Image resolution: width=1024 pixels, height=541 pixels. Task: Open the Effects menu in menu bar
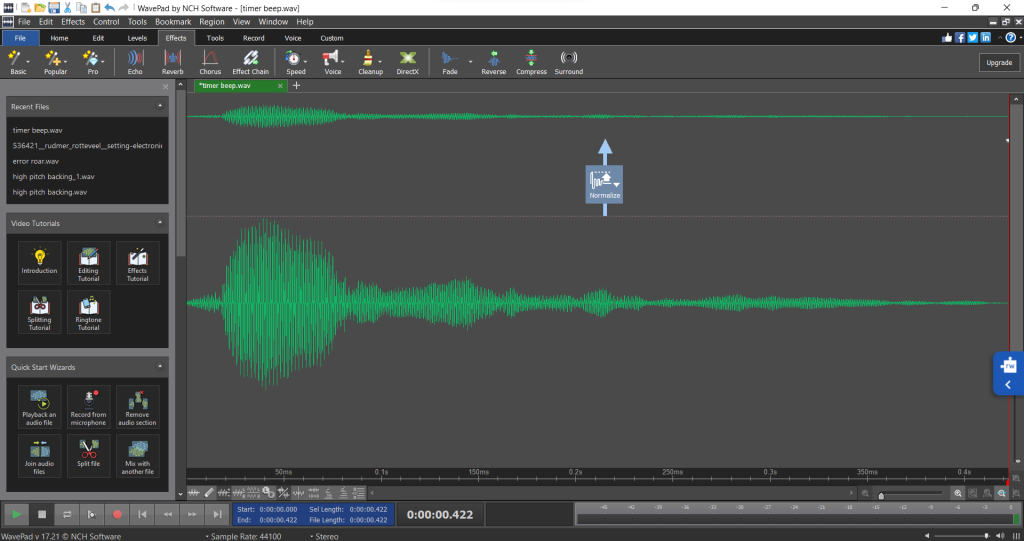point(72,22)
